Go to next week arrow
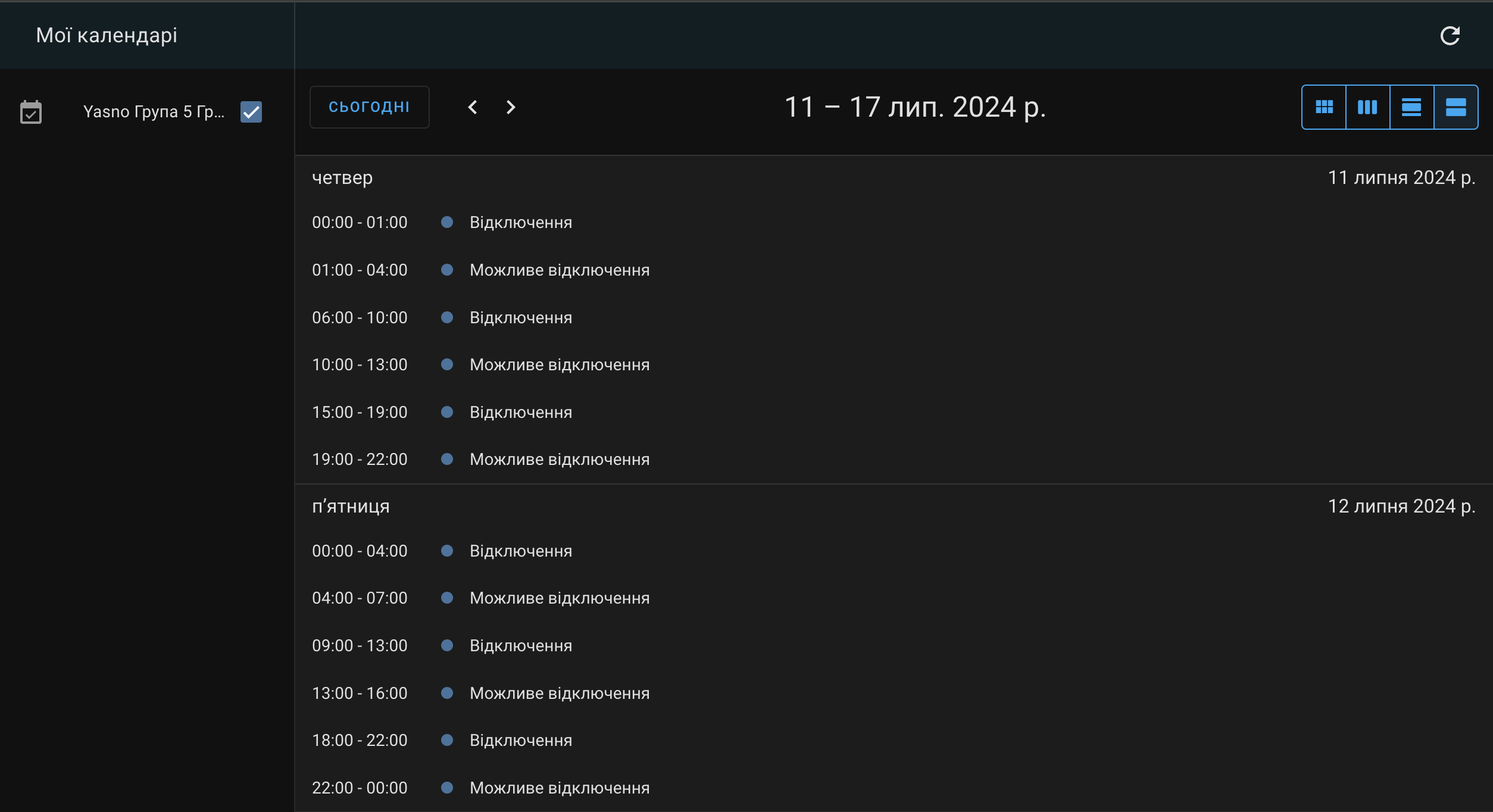The image size is (1493, 812). pyautogui.click(x=511, y=107)
